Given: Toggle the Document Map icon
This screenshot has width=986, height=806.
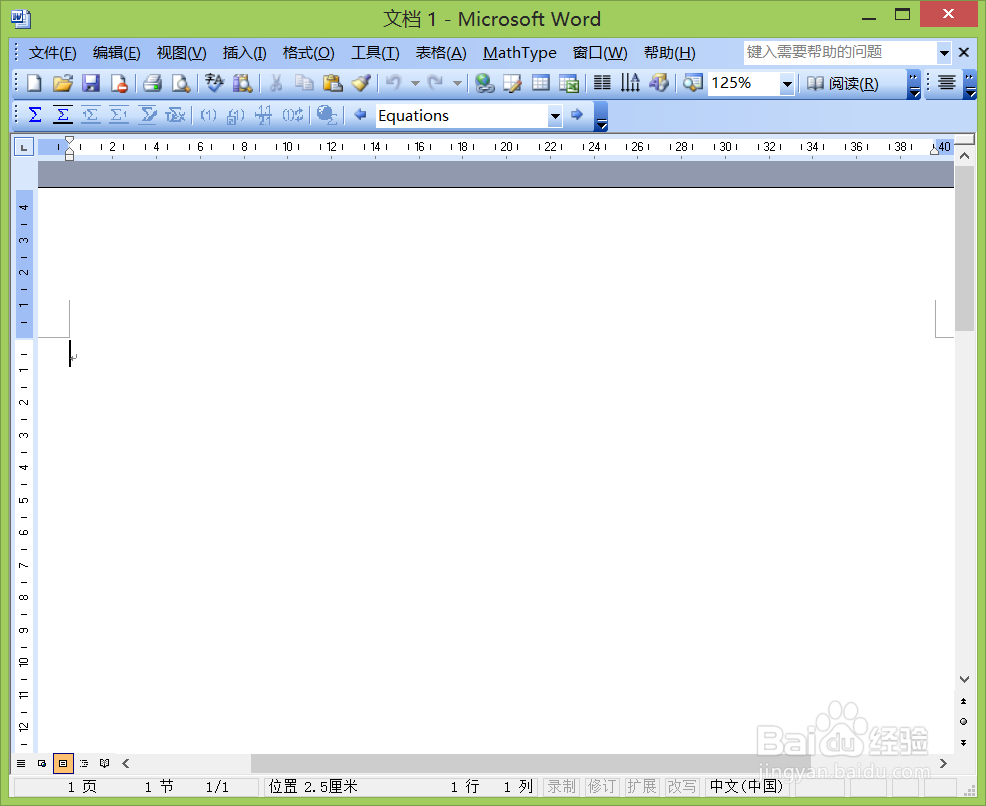Looking at the screenshot, I should pos(693,83).
